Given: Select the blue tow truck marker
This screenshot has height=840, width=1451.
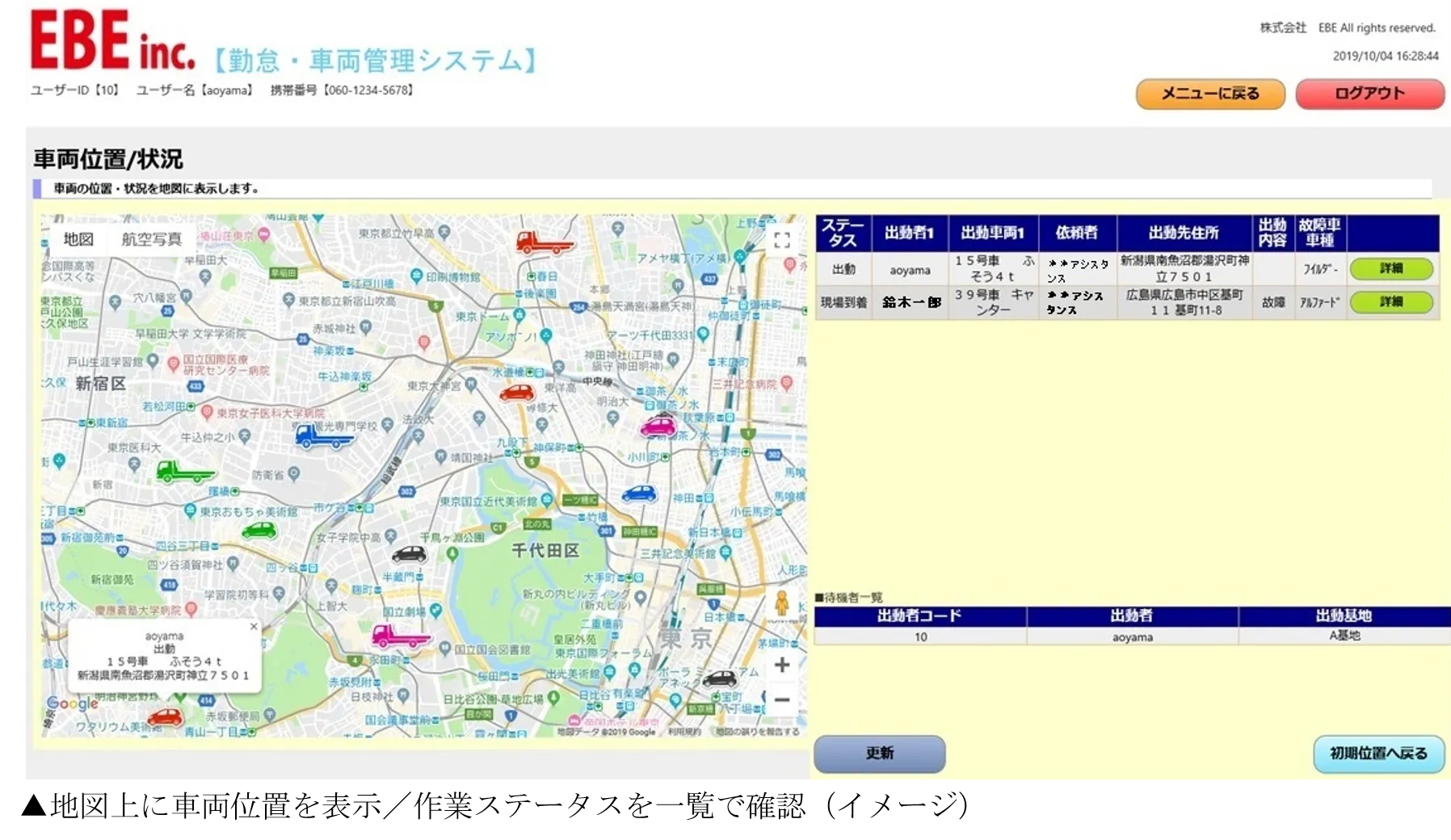Looking at the screenshot, I should click(322, 436).
